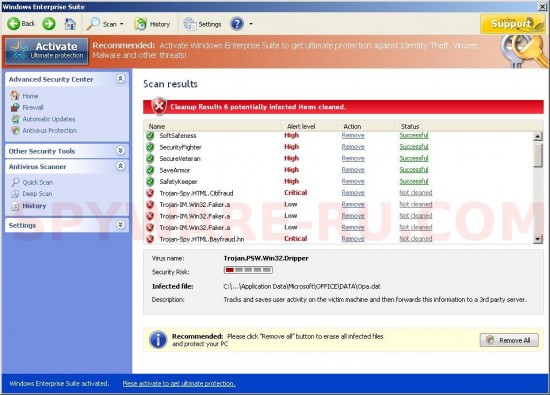Click the green Back arrow icon

tap(14, 24)
